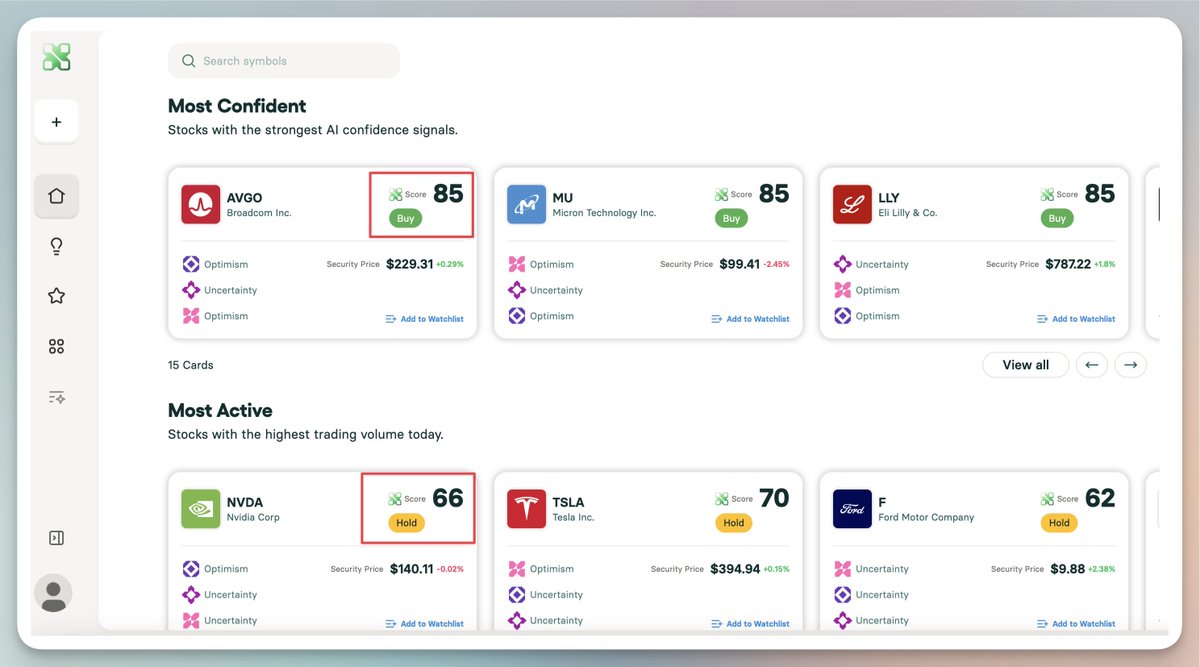Click the Hold badge on the TSLA card
The image size is (1200, 667).
pos(734,523)
